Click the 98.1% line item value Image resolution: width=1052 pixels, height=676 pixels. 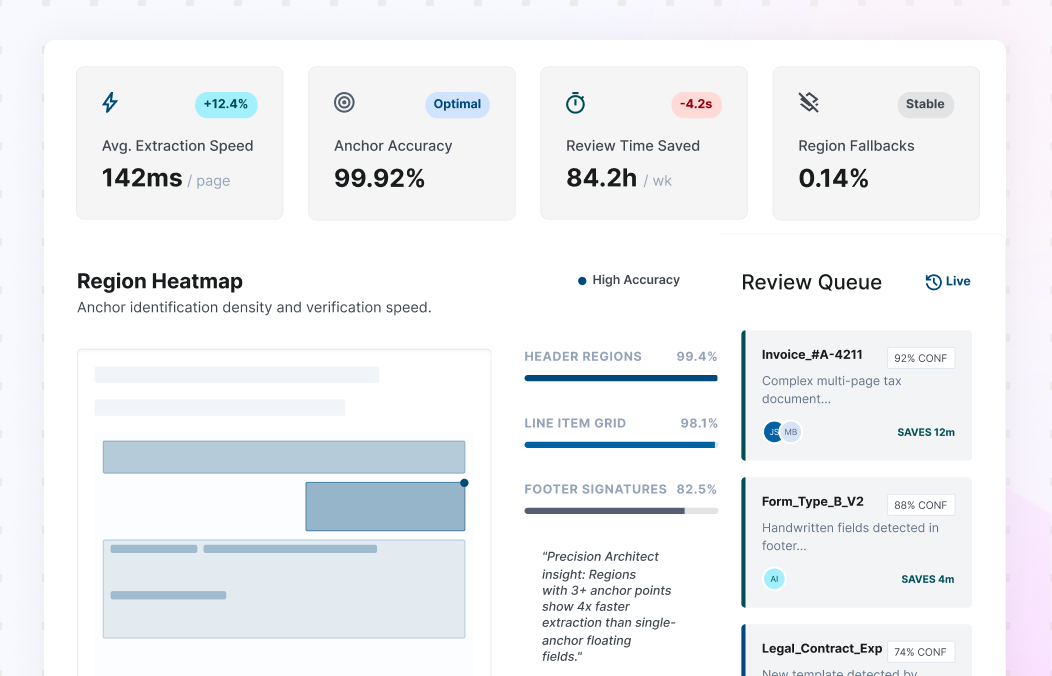(x=699, y=423)
